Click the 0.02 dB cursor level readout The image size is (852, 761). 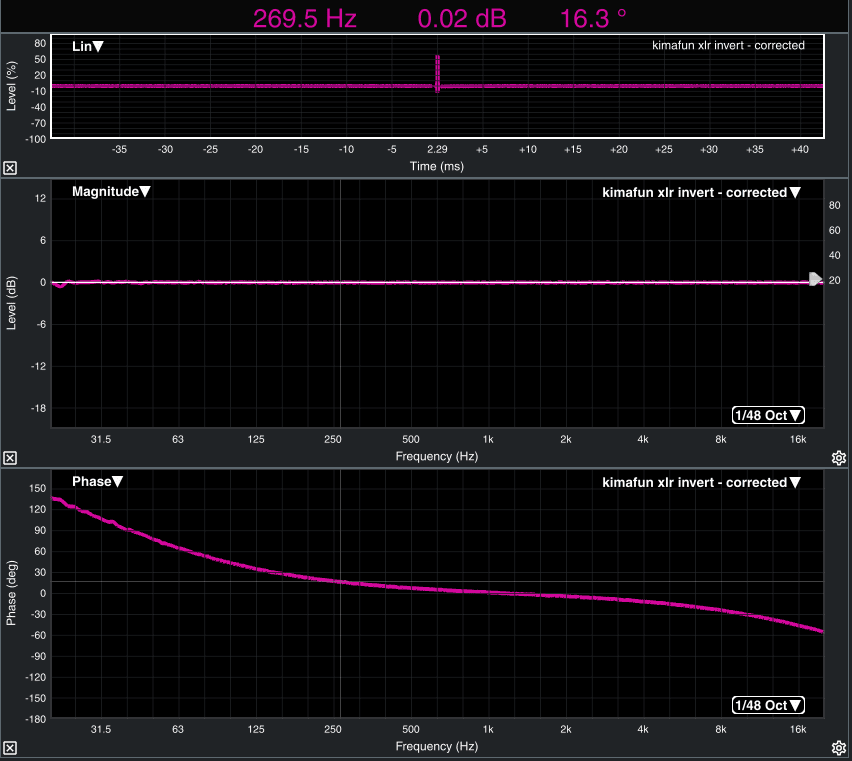(462, 18)
